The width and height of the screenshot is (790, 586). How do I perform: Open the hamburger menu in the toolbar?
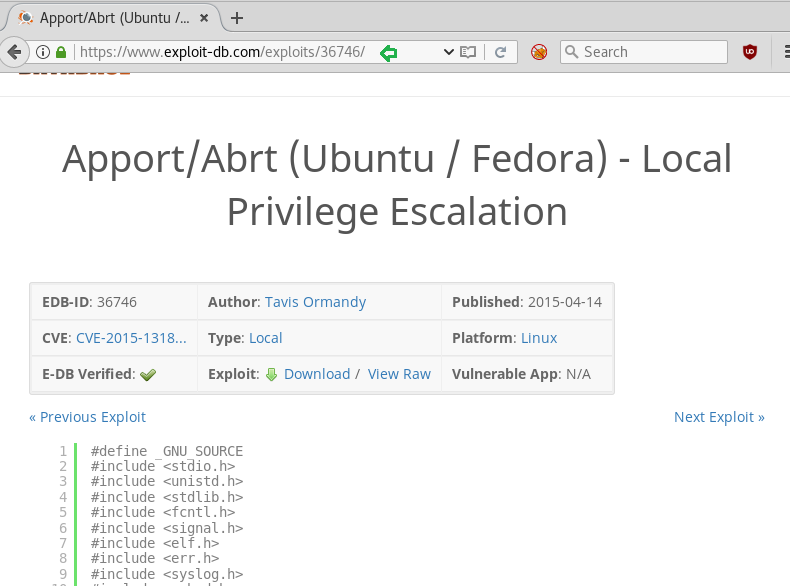click(780, 52)
